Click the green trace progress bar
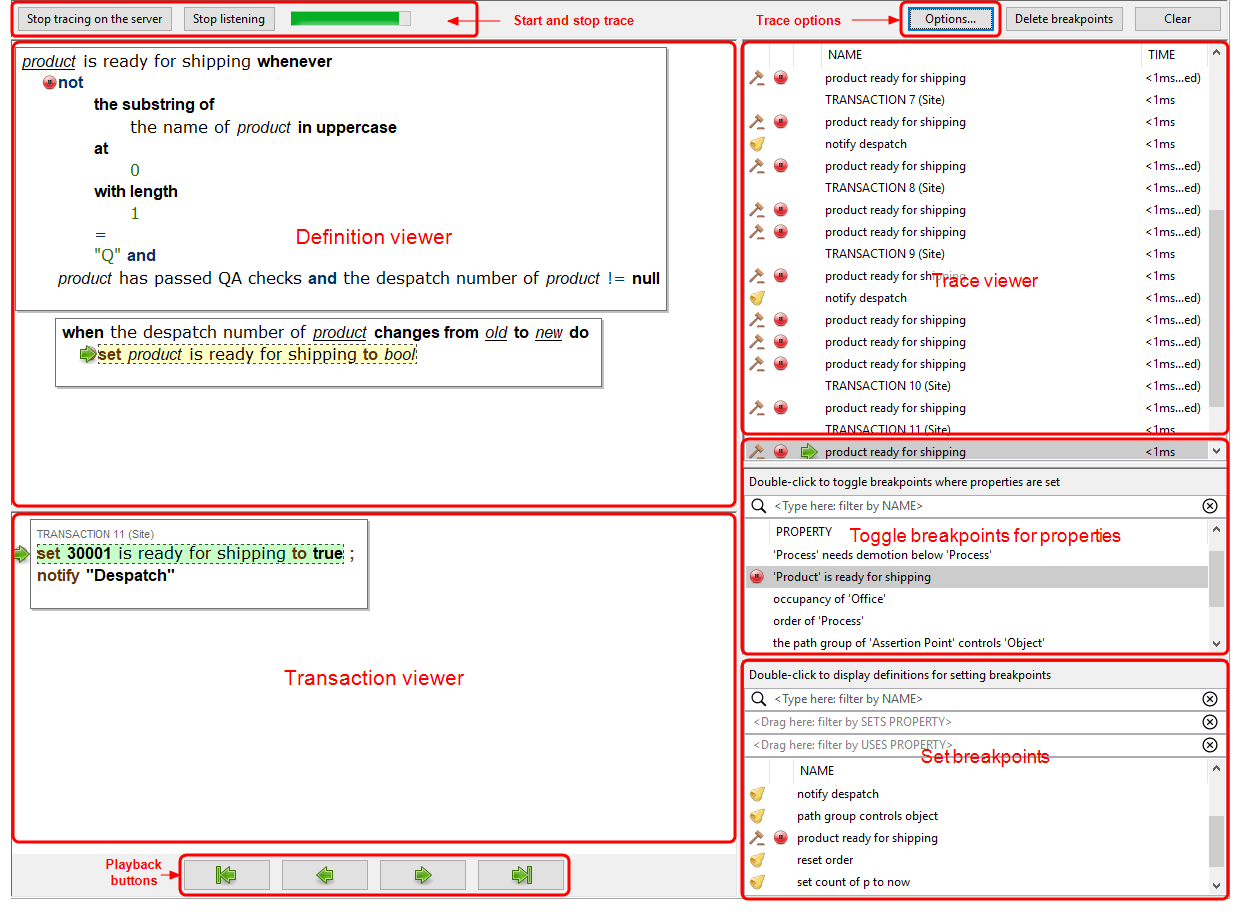1241x912 pixels. pos(350,19)
